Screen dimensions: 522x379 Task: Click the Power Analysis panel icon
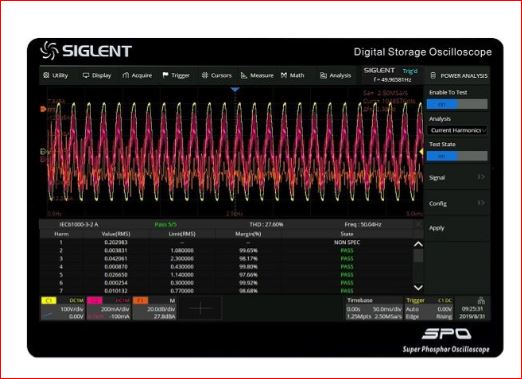[x=433, y=76]
